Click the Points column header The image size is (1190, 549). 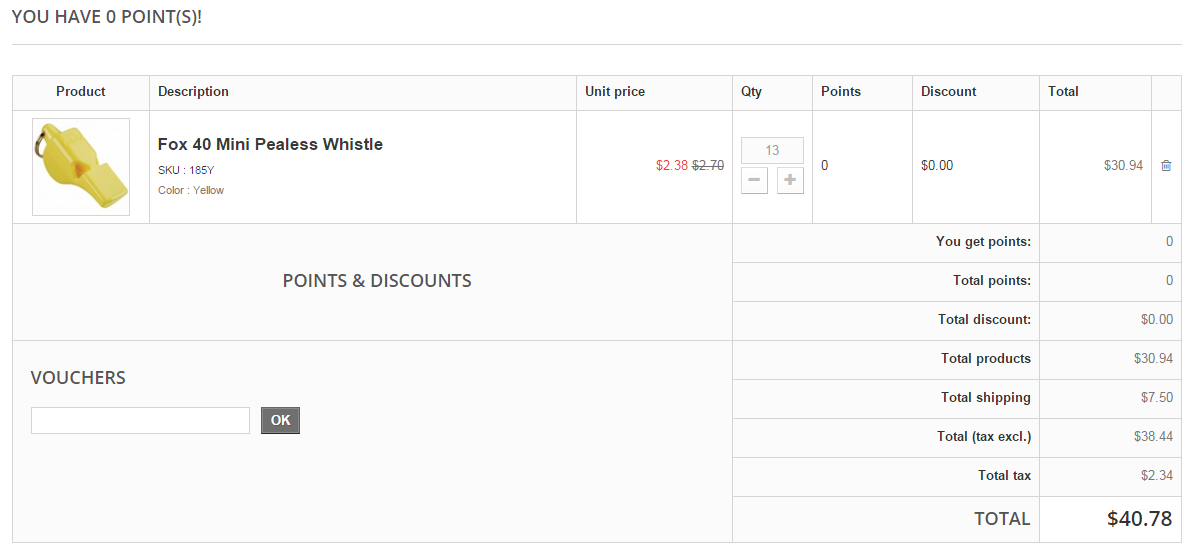[840, 92]
